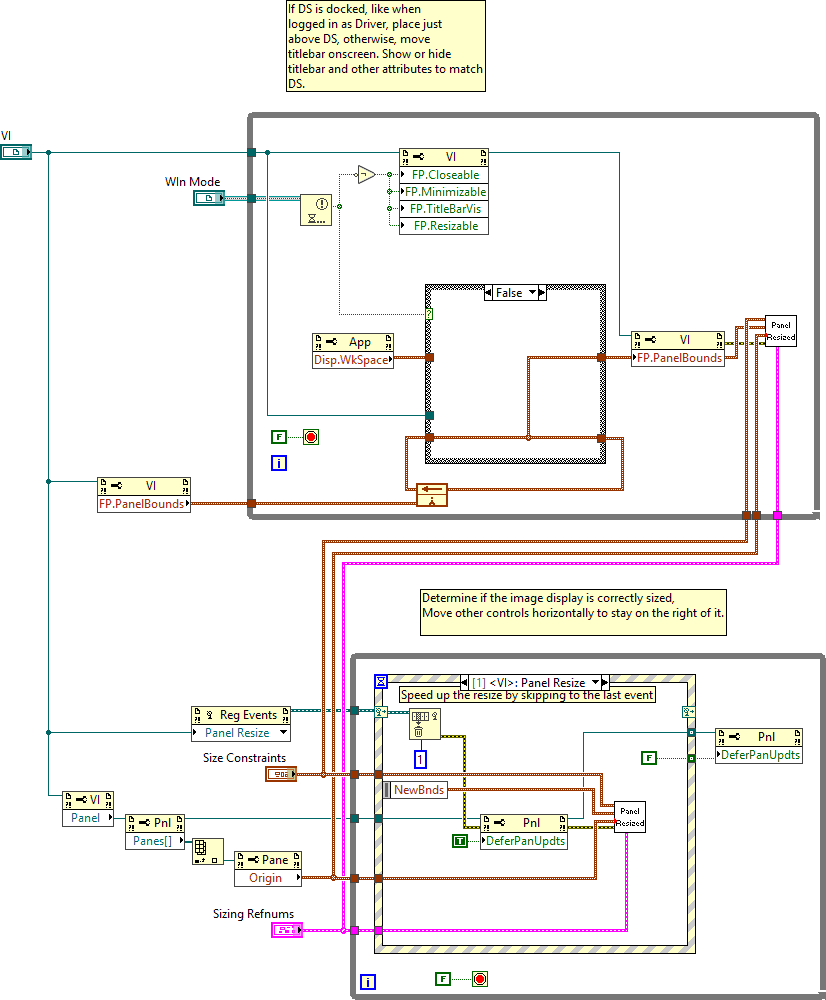Click the NOT gate triangle node

click(x=366, y=175)
